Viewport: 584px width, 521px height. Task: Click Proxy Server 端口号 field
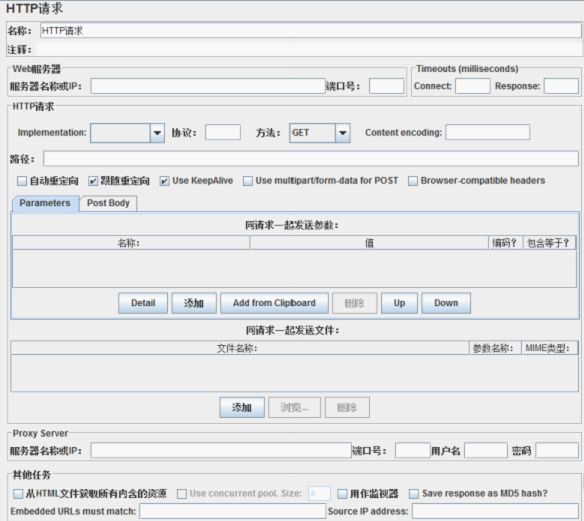pos(412,451)
